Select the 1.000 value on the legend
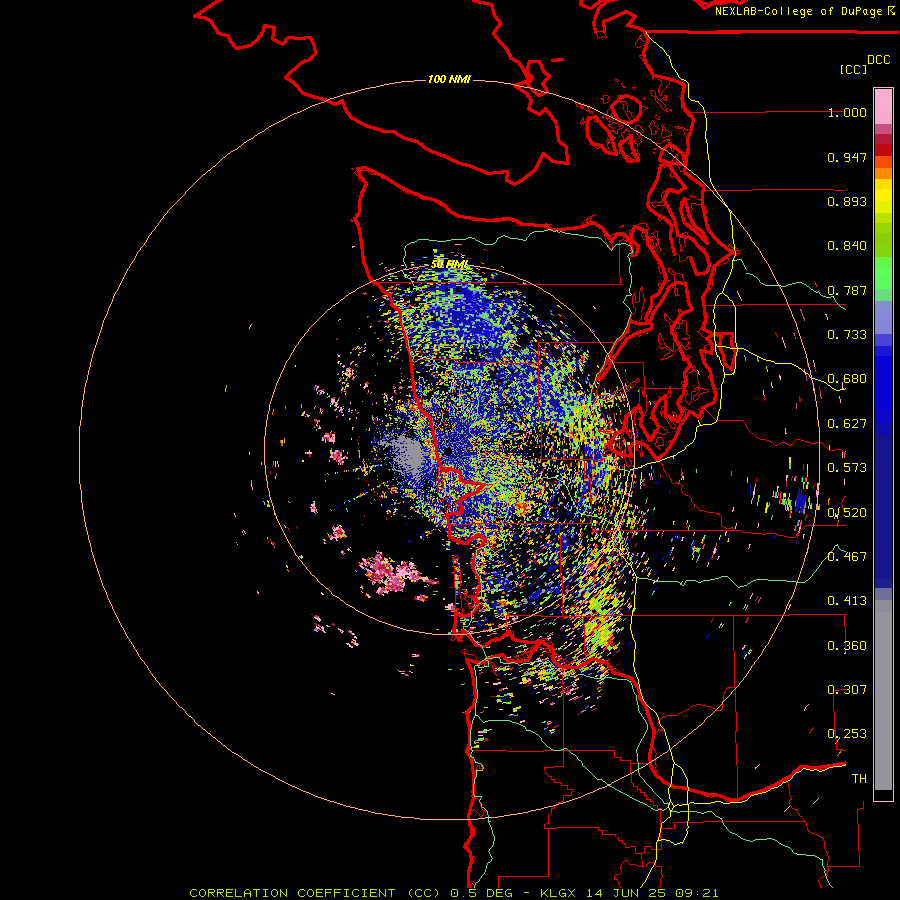 (847, 112)
